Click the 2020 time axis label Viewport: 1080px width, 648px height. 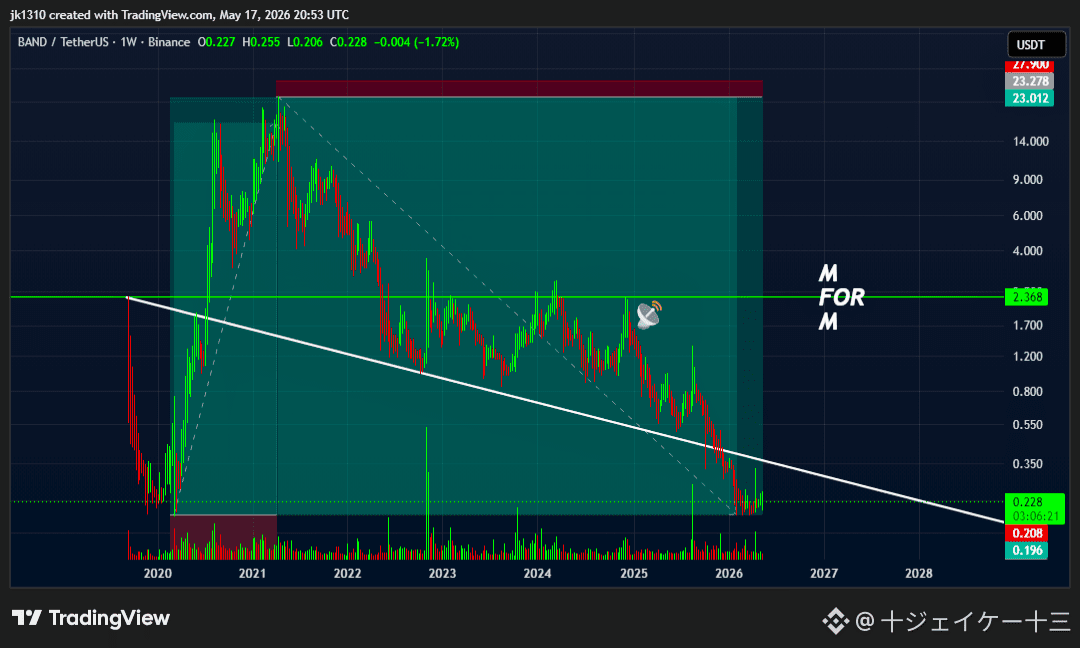coord(157,573)
